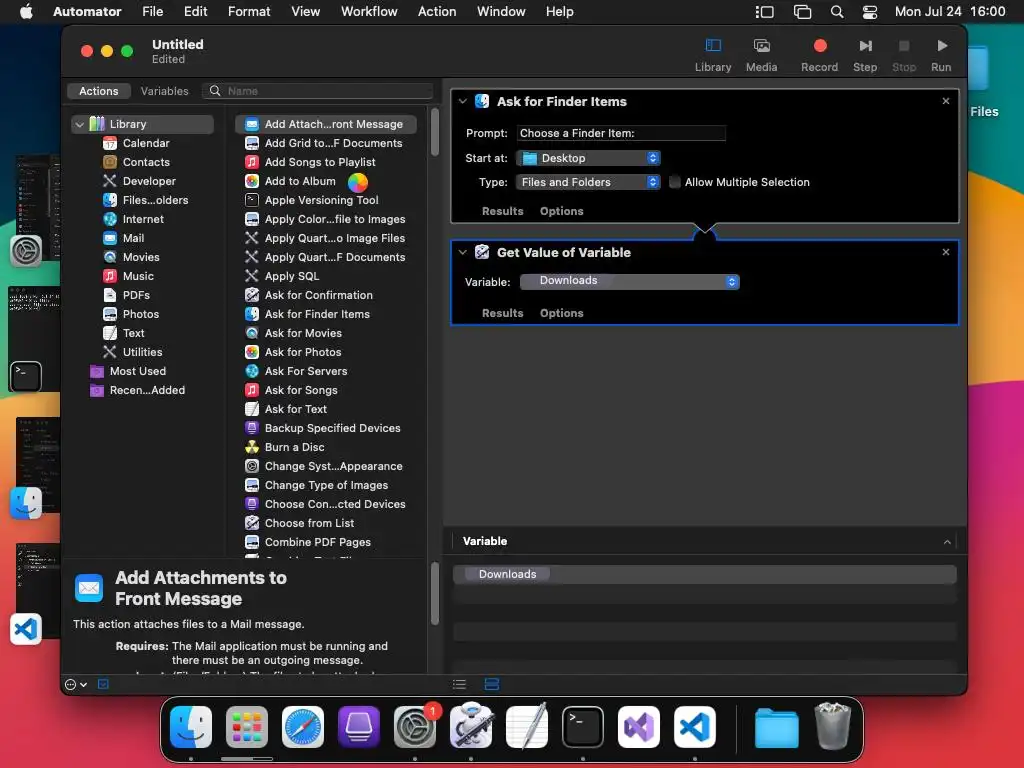
Task: Show Results of Get Value of Variable
Action: pyautogui.click(x=502, y=313)
